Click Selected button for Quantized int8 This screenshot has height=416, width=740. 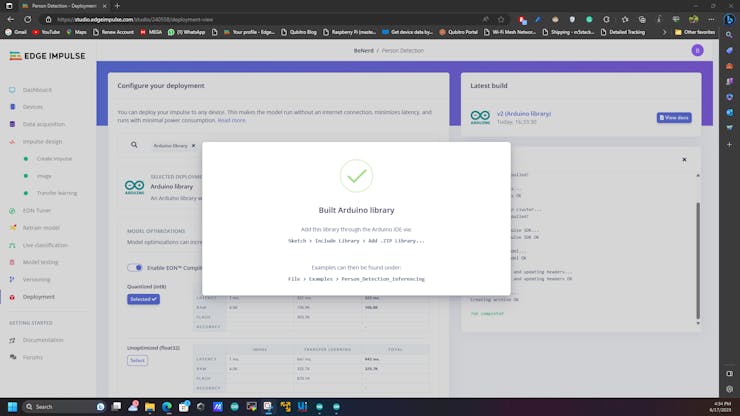point(143,299)
